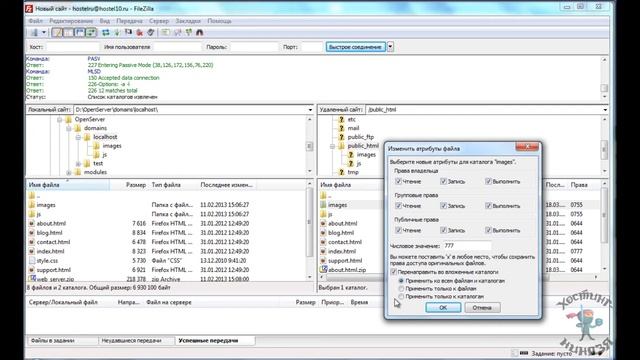Toggle transfer queue display icon
The width and height of the screenshot is (640, 360).
click(91, 33)
